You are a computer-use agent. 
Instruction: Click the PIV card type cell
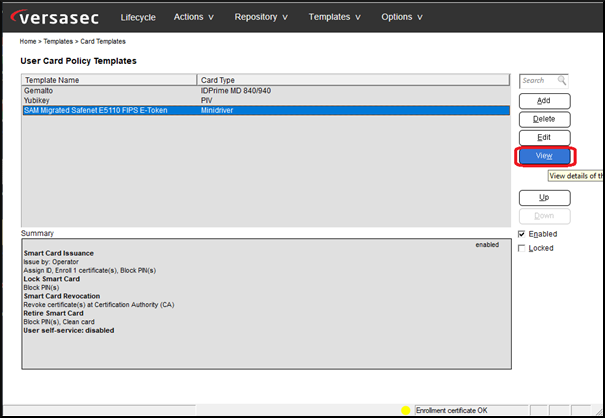[x=207, y=100]
